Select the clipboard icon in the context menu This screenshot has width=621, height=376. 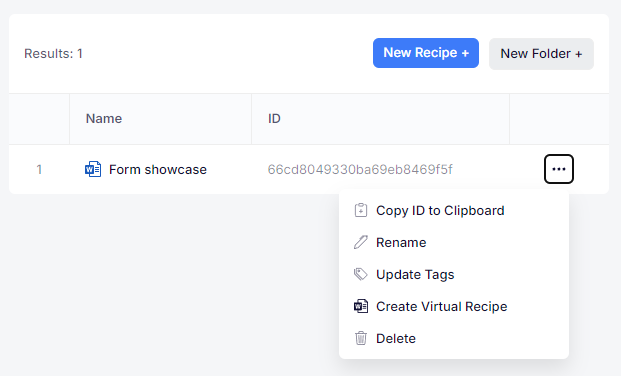coord(361,210)
